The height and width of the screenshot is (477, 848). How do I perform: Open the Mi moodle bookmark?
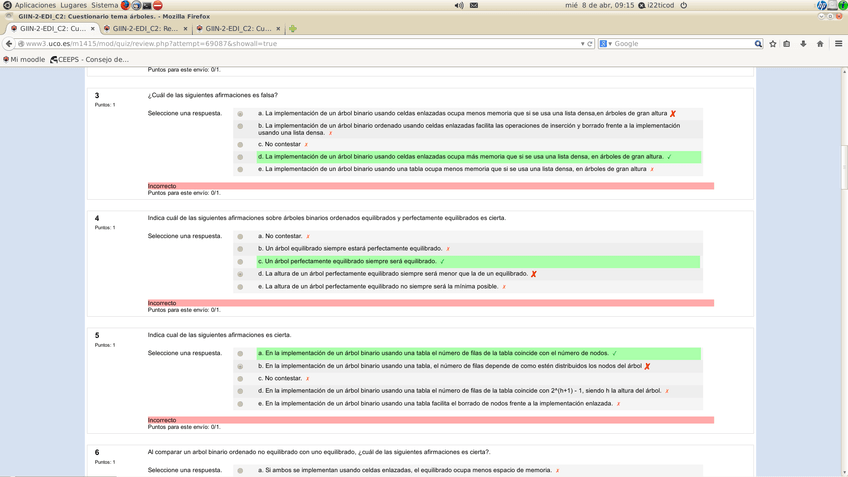[x=27, y=59]
